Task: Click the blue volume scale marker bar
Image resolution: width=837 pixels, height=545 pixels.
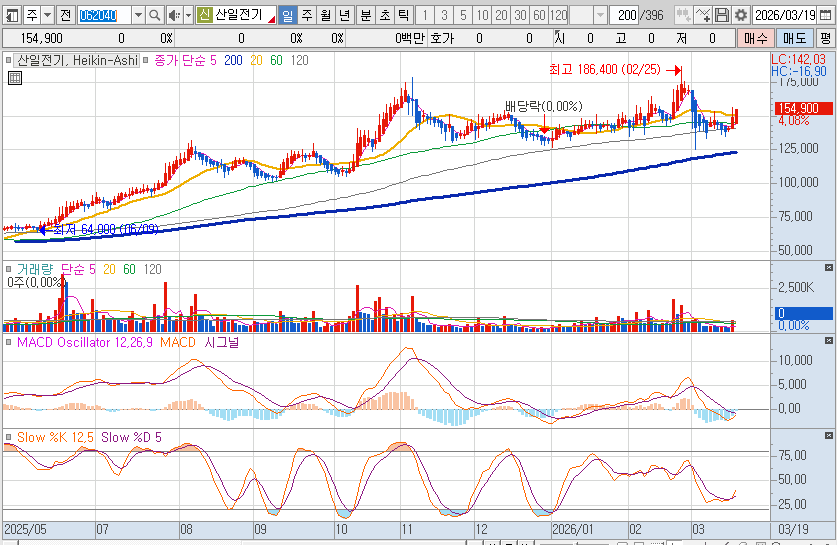Action: point(803,313)
